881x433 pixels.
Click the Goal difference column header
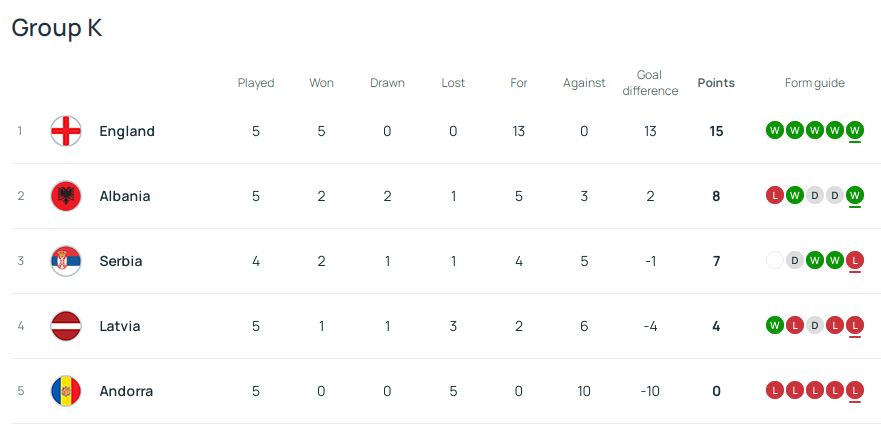[x=650, y=83]
